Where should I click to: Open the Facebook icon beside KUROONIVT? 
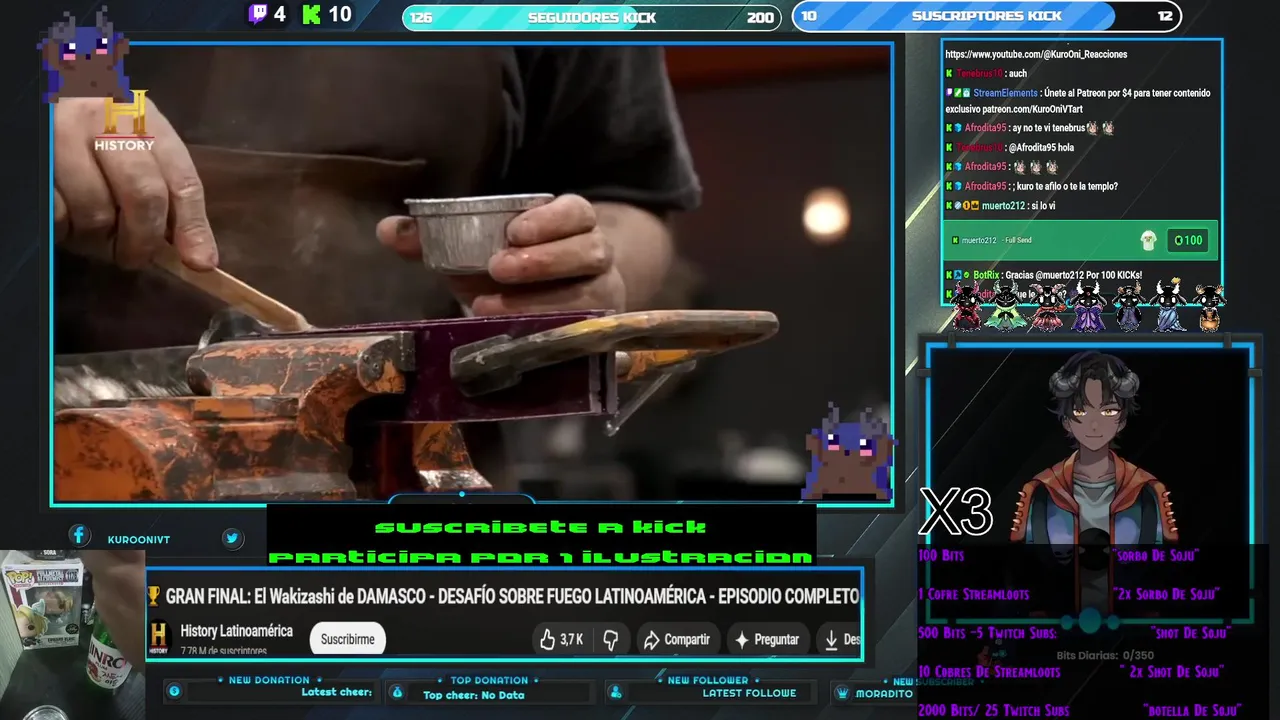pyautogui.click(x=79, y=537)
